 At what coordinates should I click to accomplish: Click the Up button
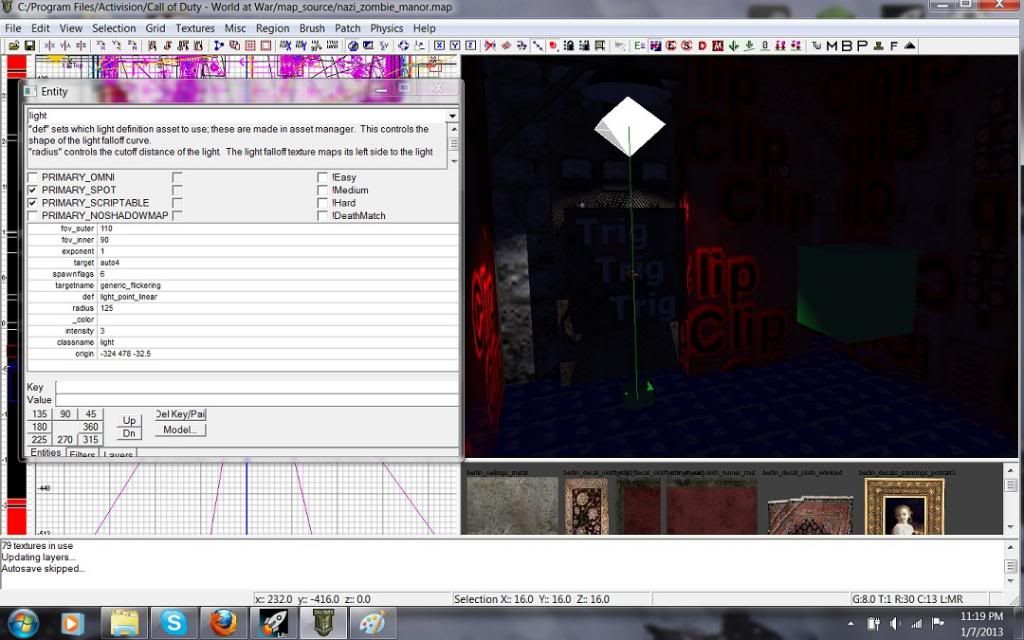point(129,421)
